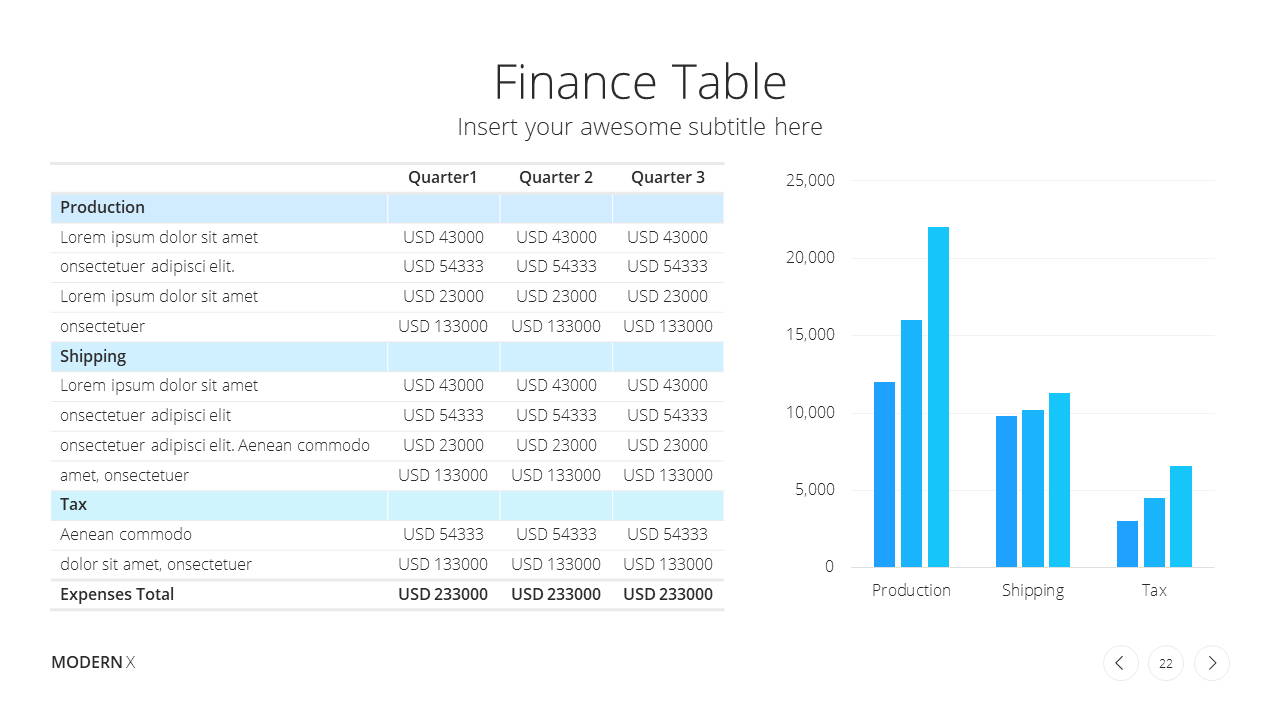The width and height of the screenshot is (1280, 720).
Task: Click the 25,000 axis value
Action: (x=810, y=181)
